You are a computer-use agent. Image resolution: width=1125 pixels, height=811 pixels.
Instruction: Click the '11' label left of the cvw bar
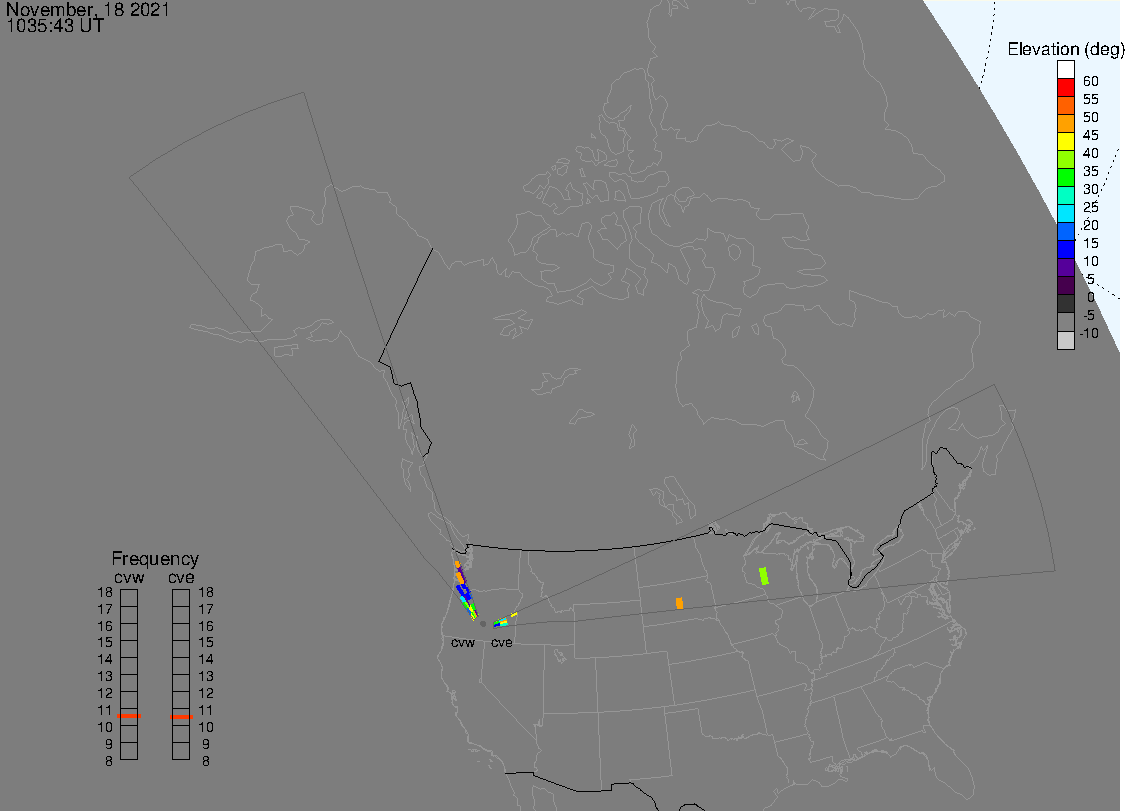(x=105, y=711)
